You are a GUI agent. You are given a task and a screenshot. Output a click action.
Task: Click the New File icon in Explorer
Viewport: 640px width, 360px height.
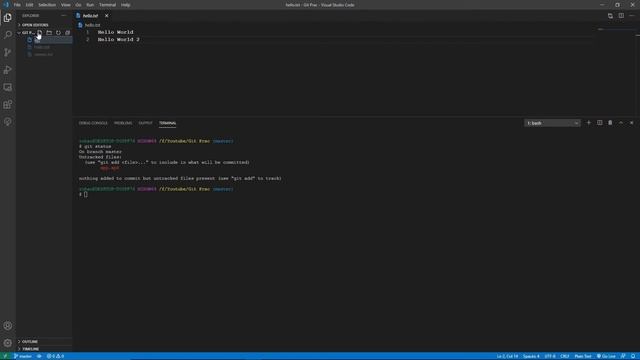[x=40, y=33]
